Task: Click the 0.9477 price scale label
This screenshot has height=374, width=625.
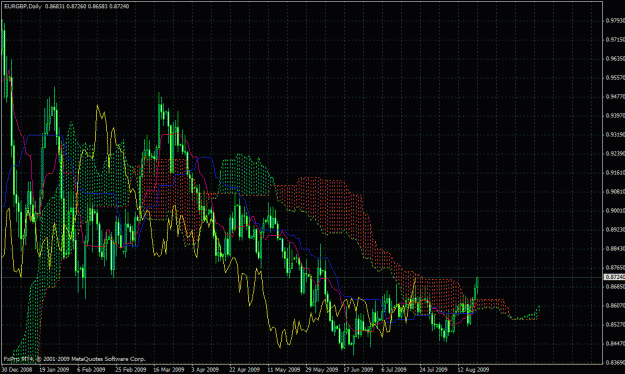Action: (615, 96)
